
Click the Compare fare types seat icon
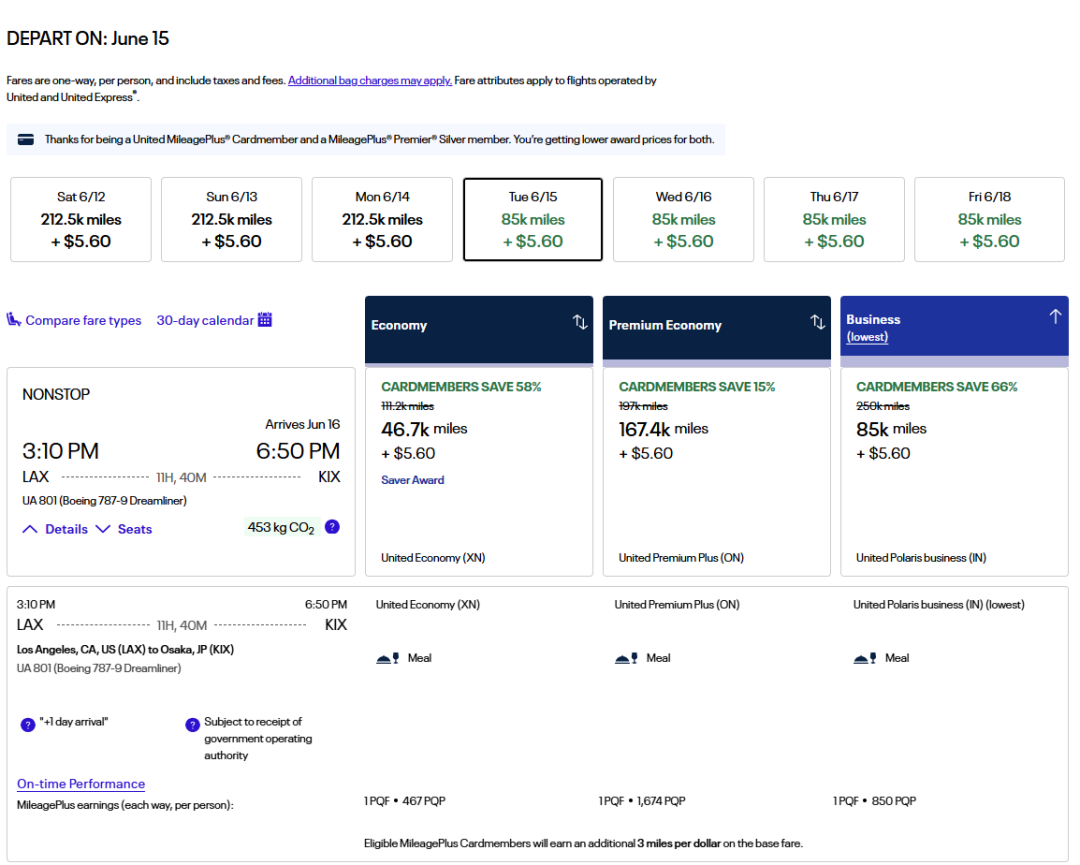[14, 320]
